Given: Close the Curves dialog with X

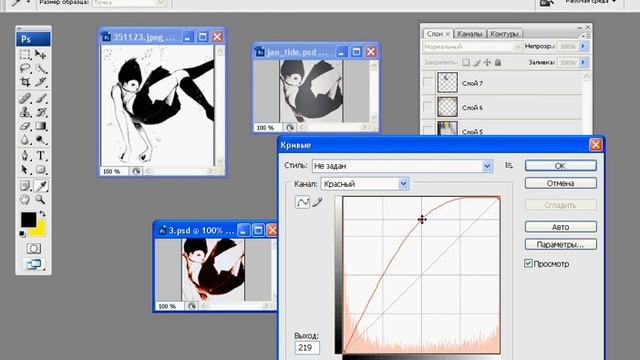Looking at the screenshot, I should [596, 144].
